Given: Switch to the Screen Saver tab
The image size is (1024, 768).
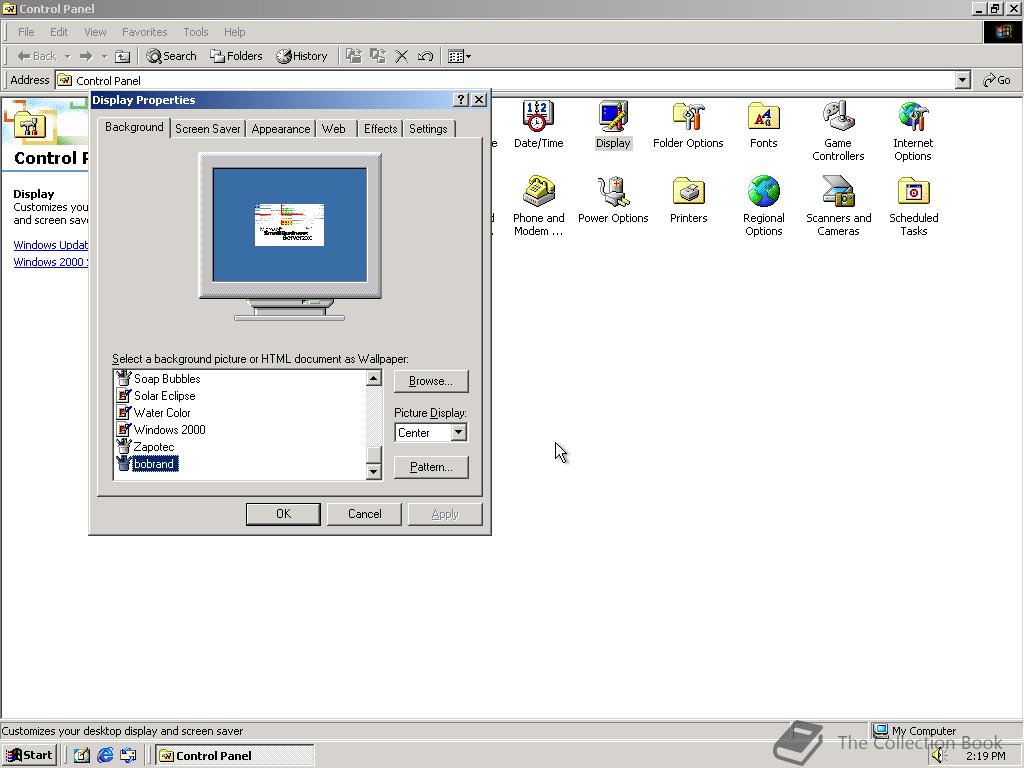Looking at the screenshot, I should [208, 129].
